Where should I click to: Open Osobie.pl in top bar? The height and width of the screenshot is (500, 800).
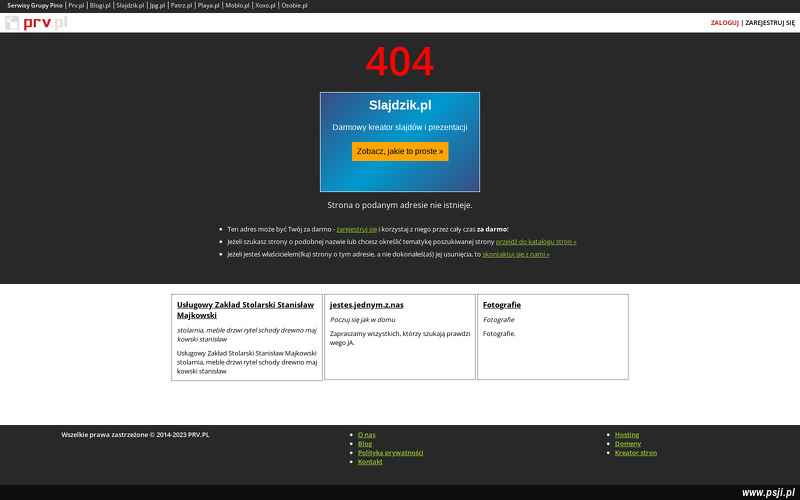coord(294,6)
